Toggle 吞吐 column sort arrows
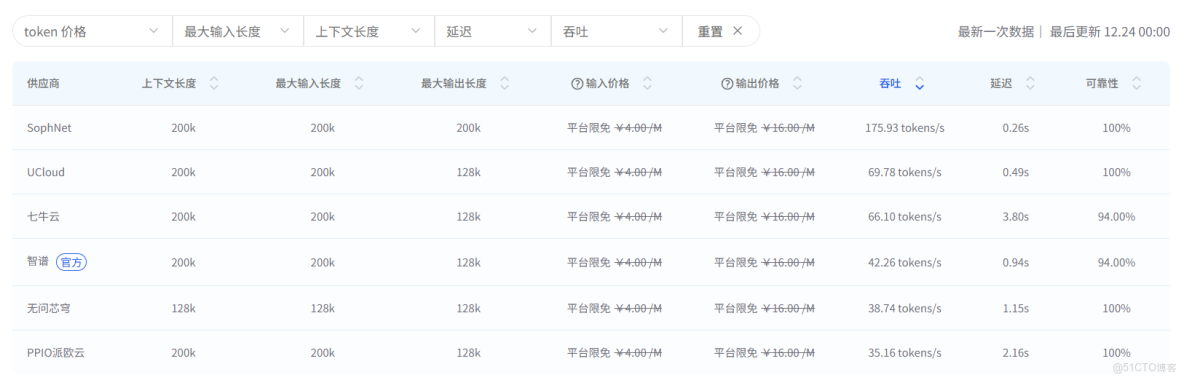The width and height of the screenshot is (1184, 380). pos(919,84)
